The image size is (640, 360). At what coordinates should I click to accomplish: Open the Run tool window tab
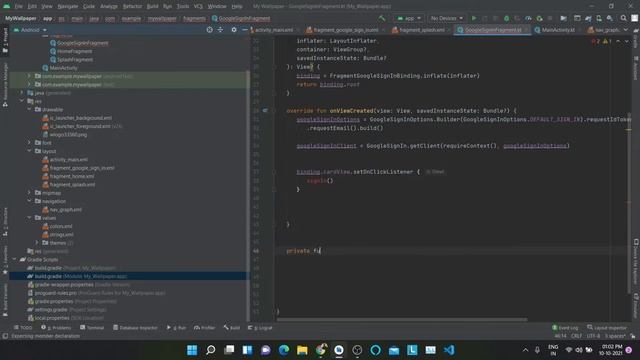[x=176, y=327]
